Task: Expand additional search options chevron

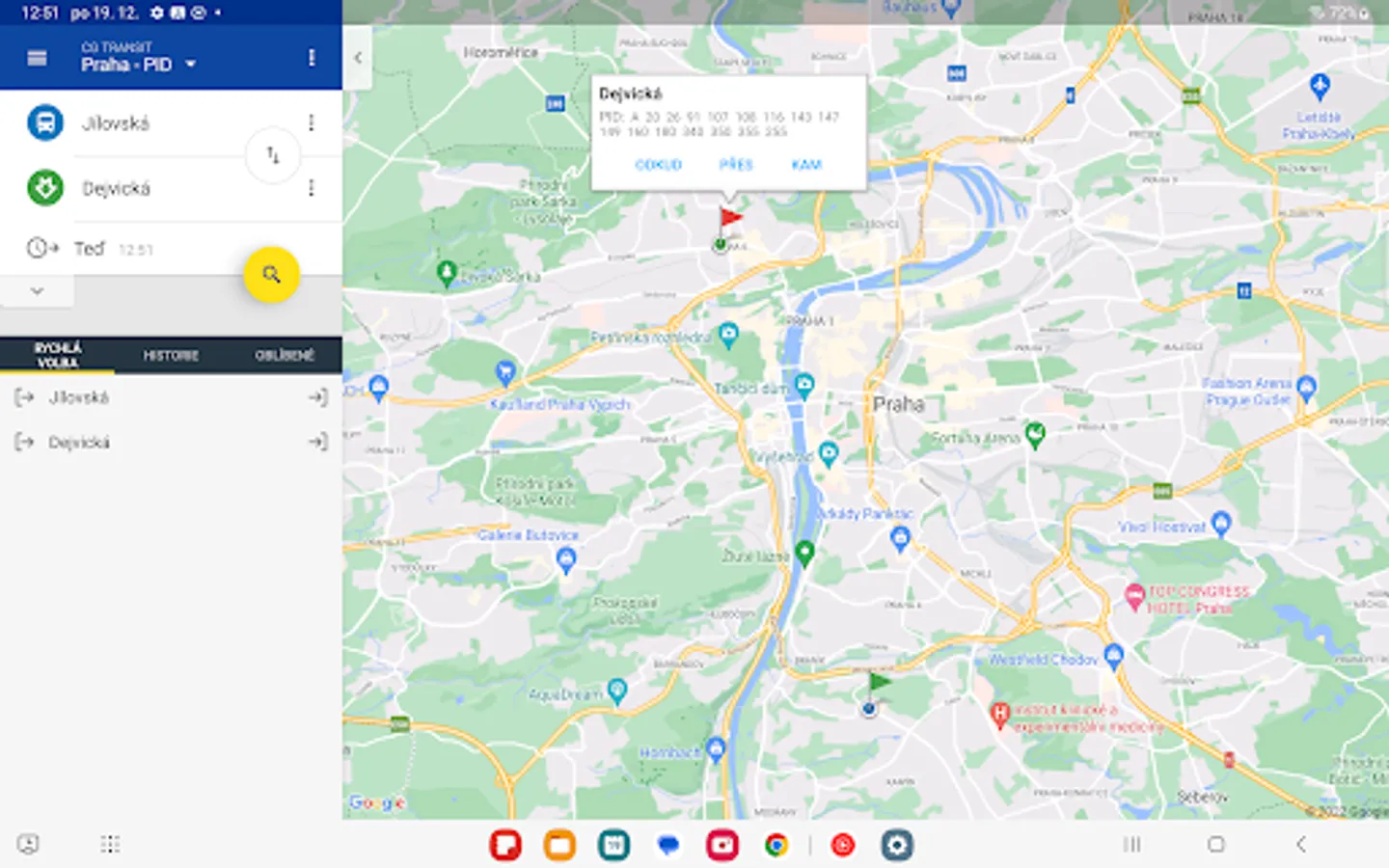Action: click(37, 290)
